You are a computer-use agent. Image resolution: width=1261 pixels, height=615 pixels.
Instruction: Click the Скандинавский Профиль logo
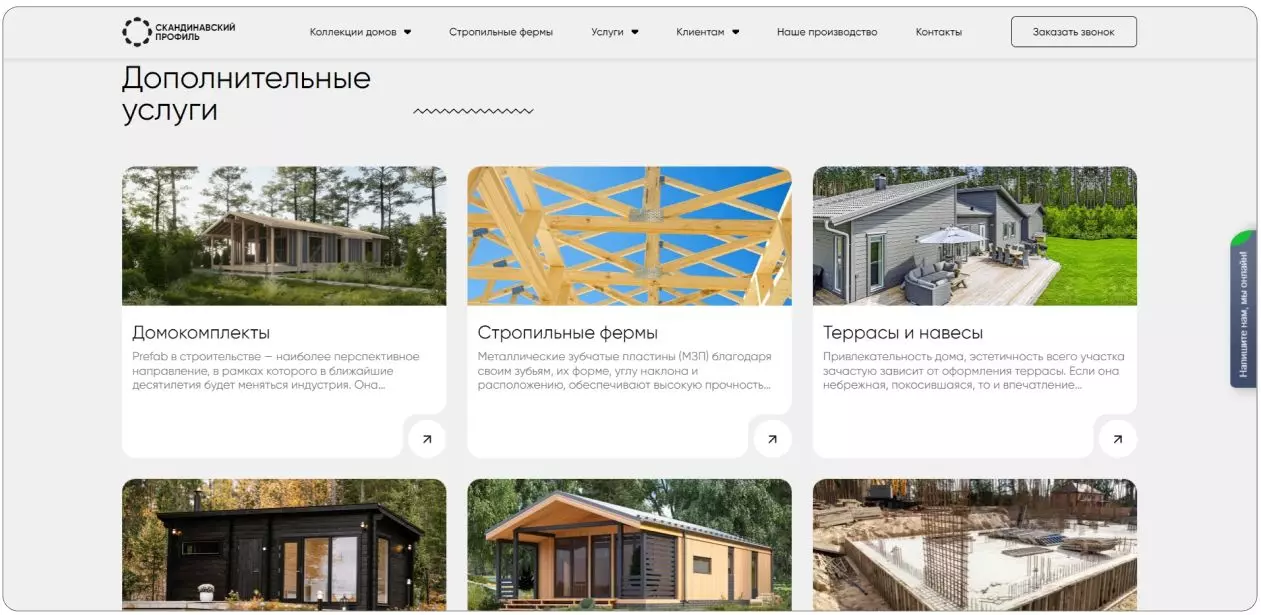179,32
